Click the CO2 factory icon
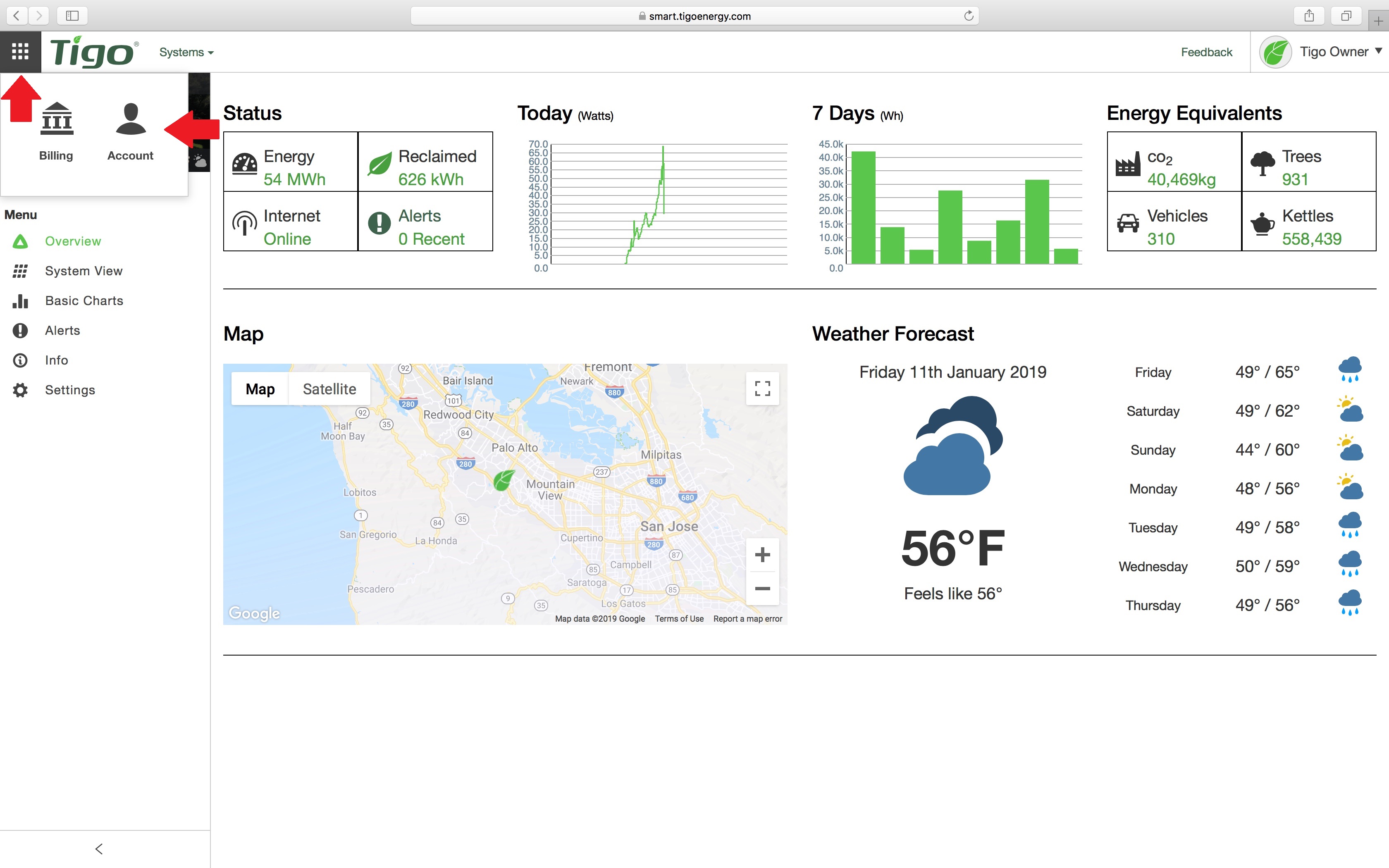1389x868 pixels. point(1128,164)
